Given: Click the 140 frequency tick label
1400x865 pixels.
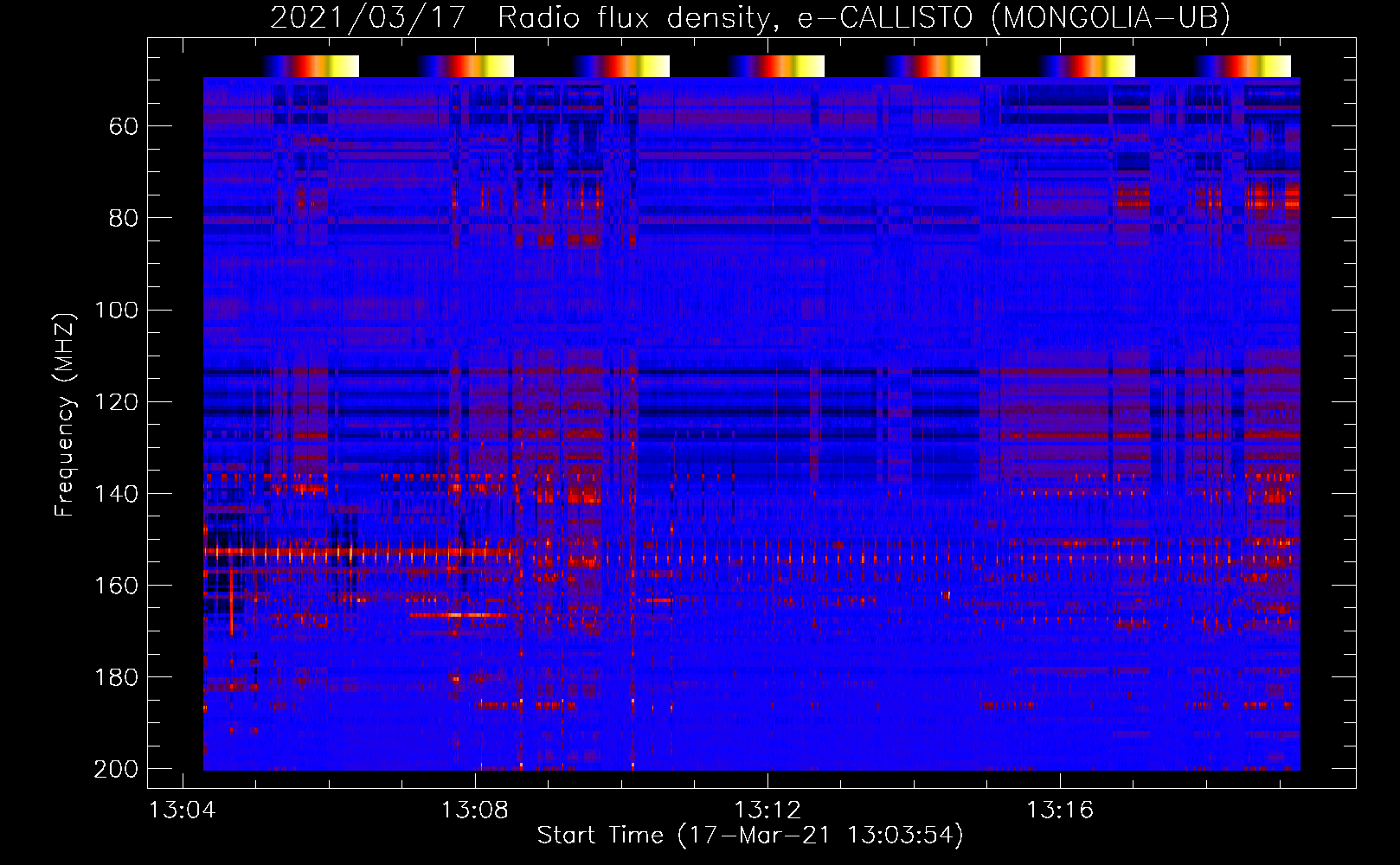Looking at the screenshot, I should coord(116,494).
